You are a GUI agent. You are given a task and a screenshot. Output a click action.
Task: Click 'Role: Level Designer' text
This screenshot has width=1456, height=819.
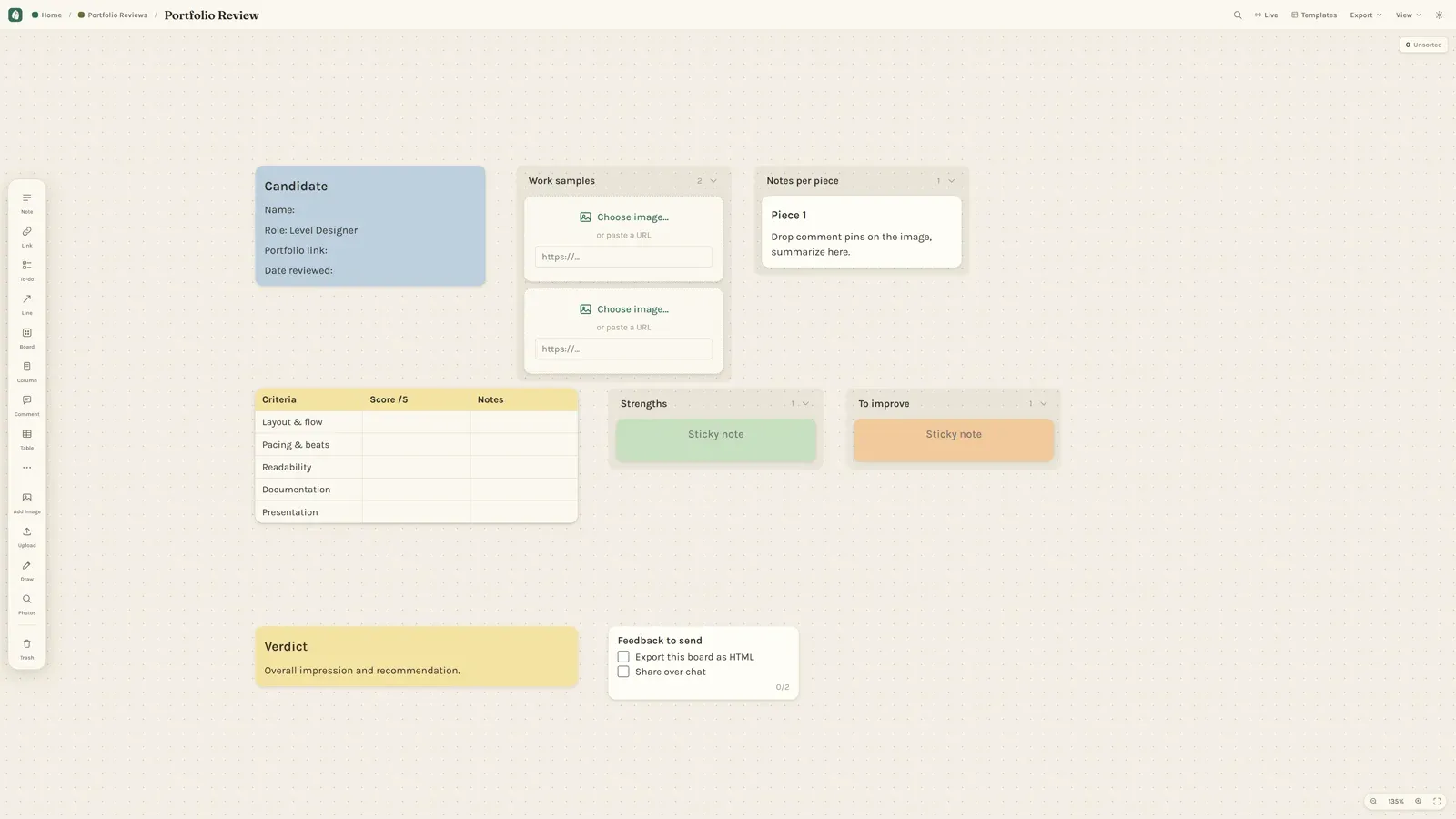(x=310, y=230)
